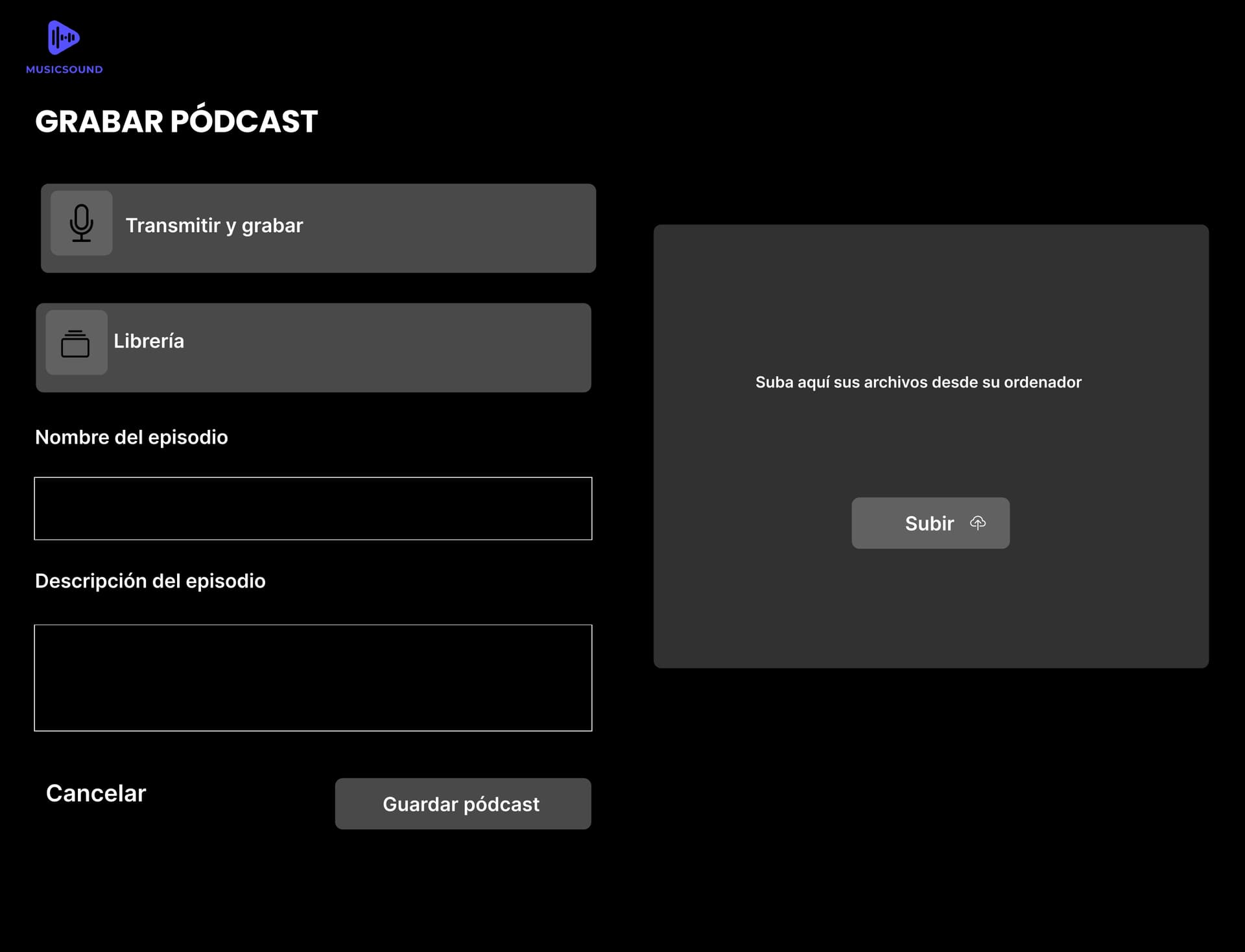Click the 'Nombre del episodio' label

(x=132, y=437)
